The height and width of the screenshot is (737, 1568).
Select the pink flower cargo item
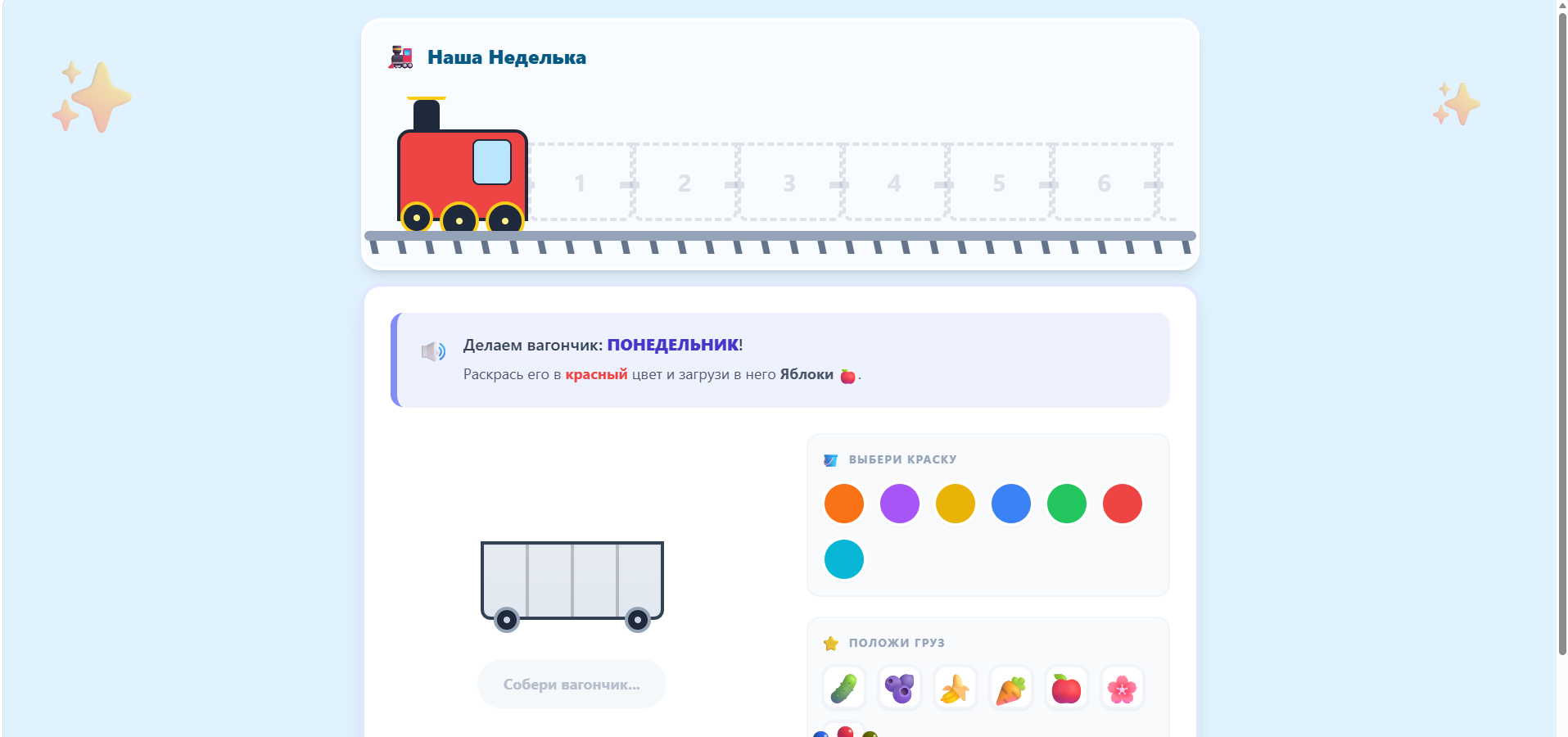[x=1122, y=689]
